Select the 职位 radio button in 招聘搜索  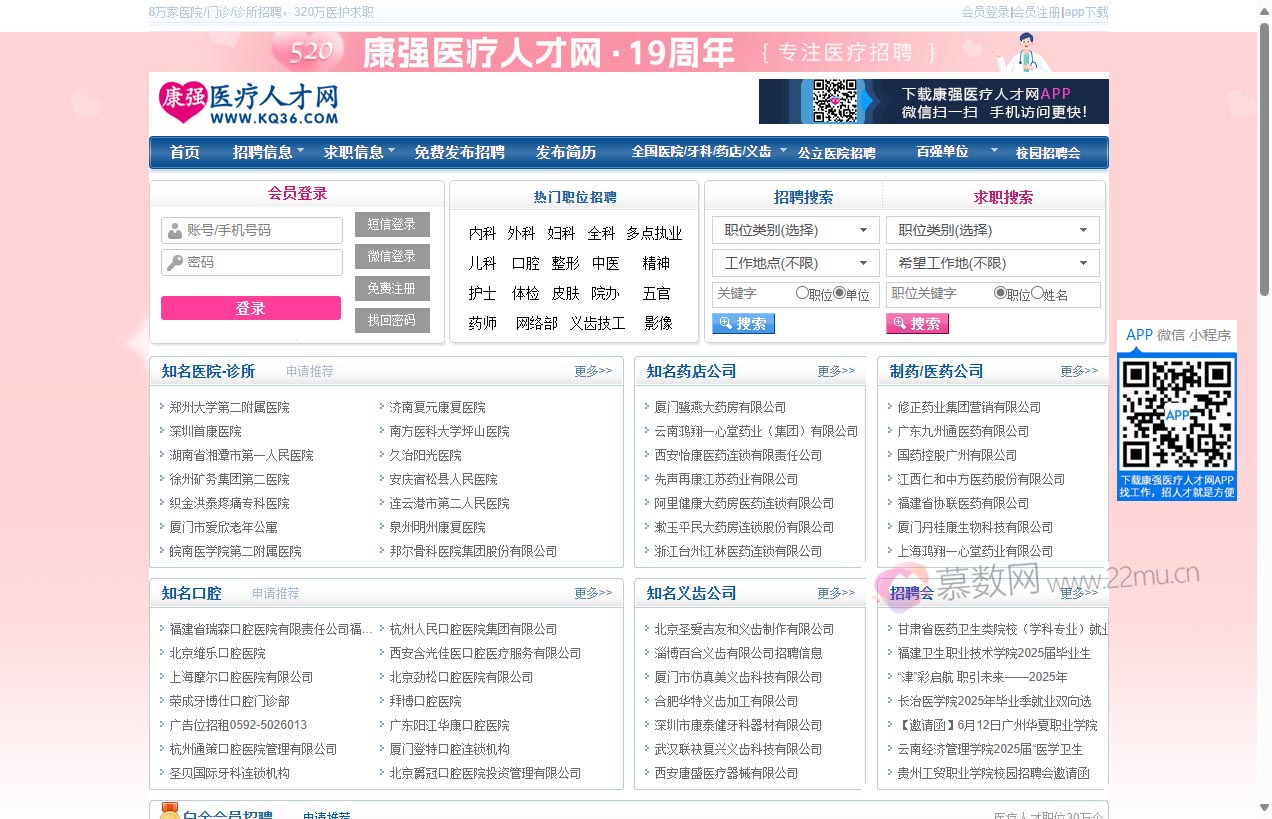803,292
